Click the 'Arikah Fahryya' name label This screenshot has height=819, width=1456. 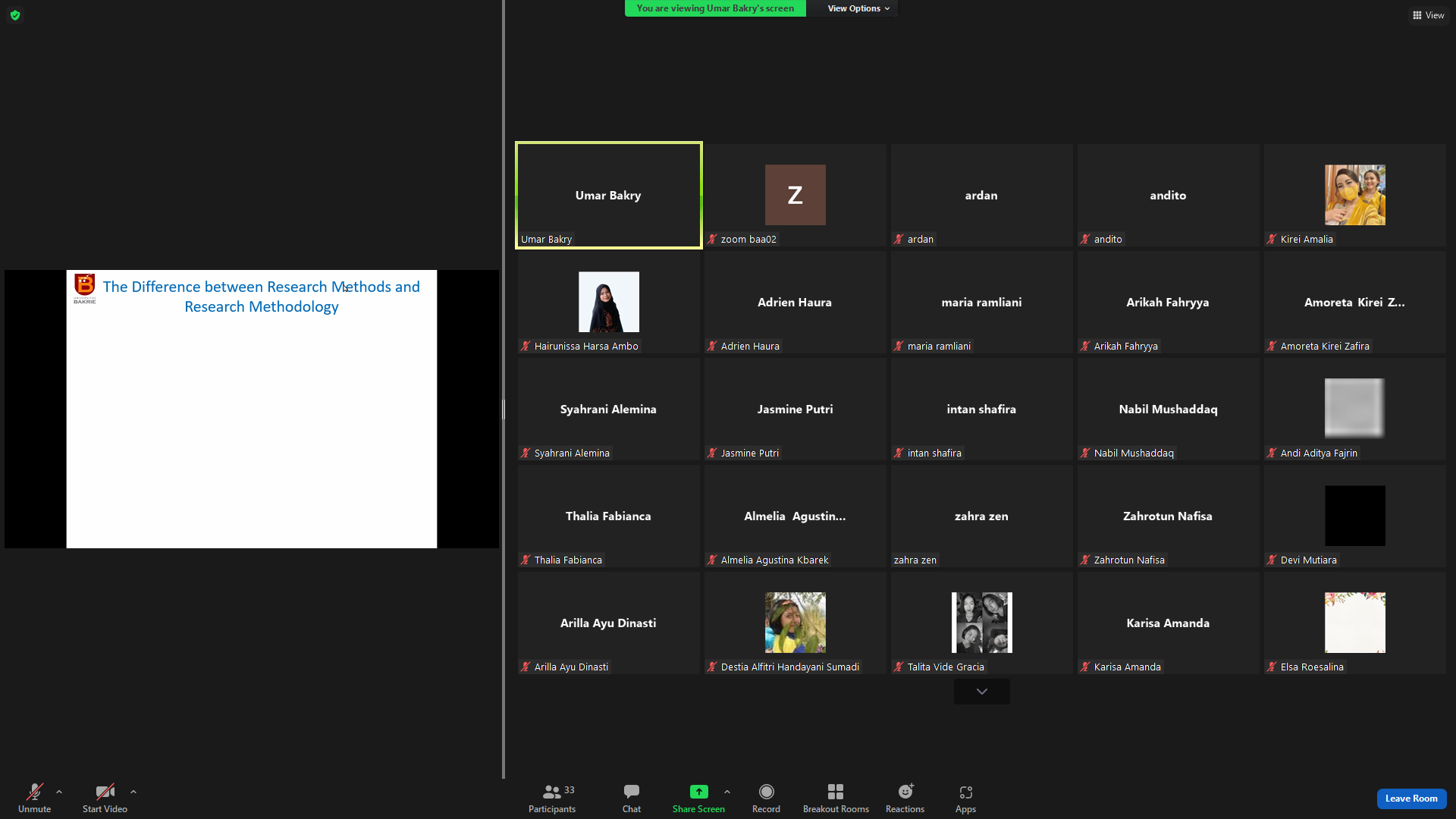1125,347
